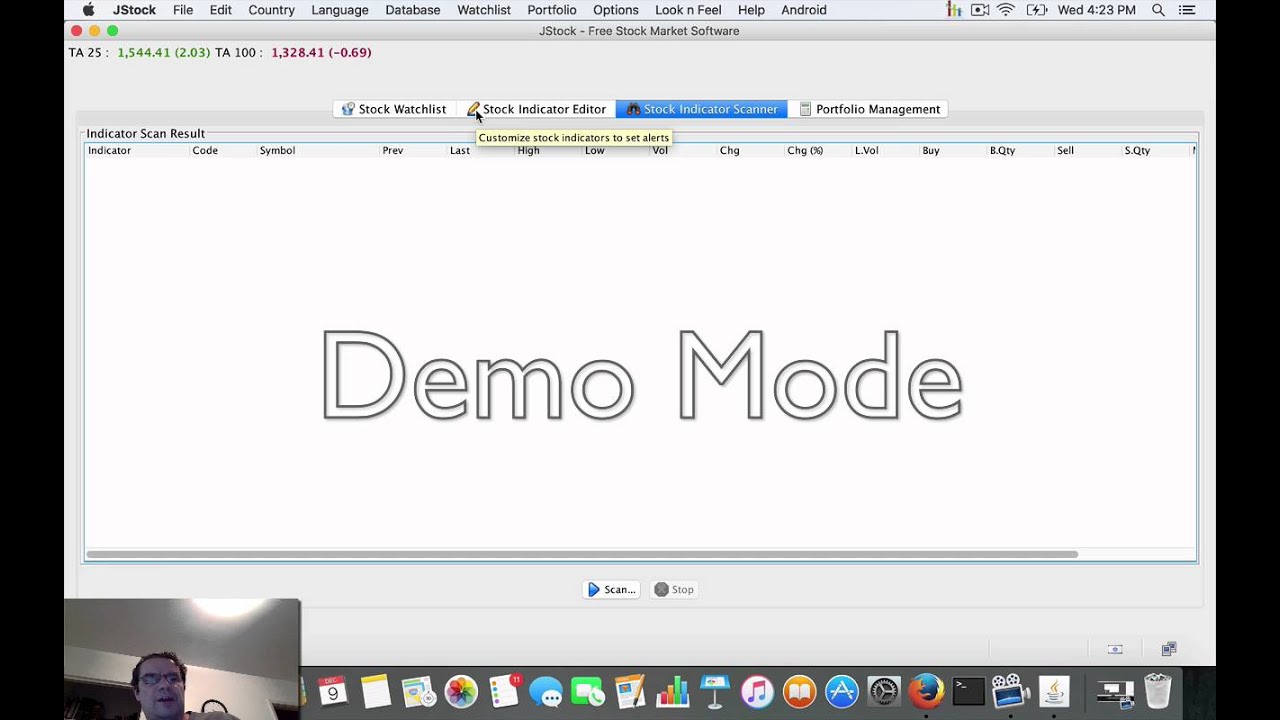Open the JStock application menu
Viewport: 1280px width, 720px height.
[134, 10]
